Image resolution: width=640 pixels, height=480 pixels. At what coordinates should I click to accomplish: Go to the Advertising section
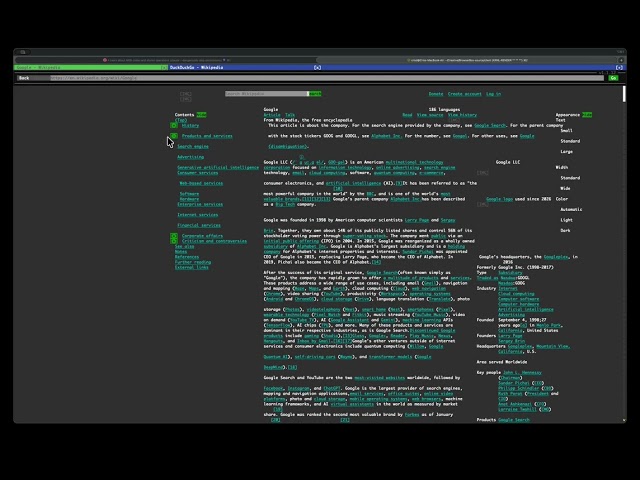(190, 157)
